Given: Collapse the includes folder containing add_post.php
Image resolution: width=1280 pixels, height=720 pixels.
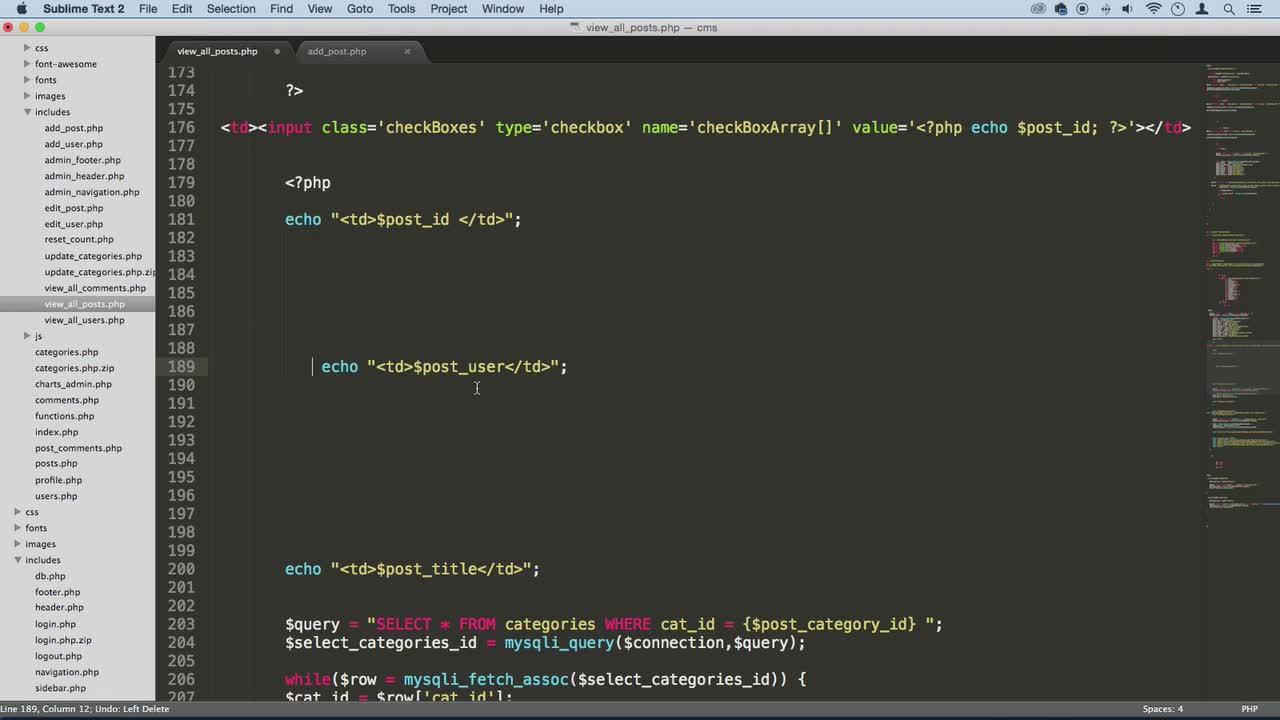Looking at the screenshot, I should click(28, 112).
